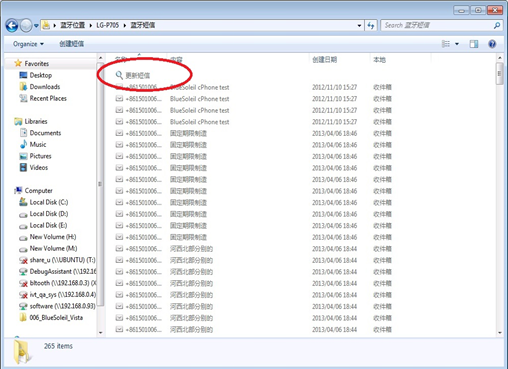The image size is (508, 369).
Task: Expand the view options dropdown arrow
Action: tap(457, 44)
